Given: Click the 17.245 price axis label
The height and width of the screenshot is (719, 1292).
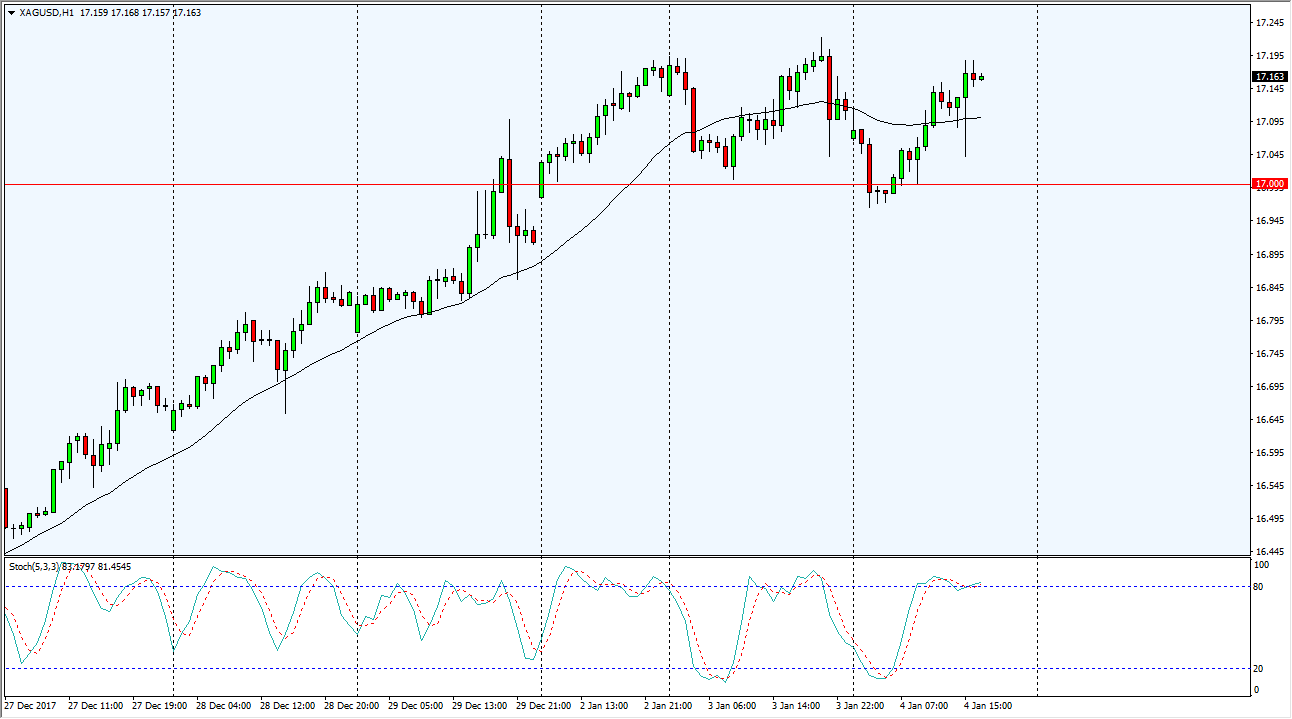Looking at the screenshot, I should click(x=1270, y=23).
